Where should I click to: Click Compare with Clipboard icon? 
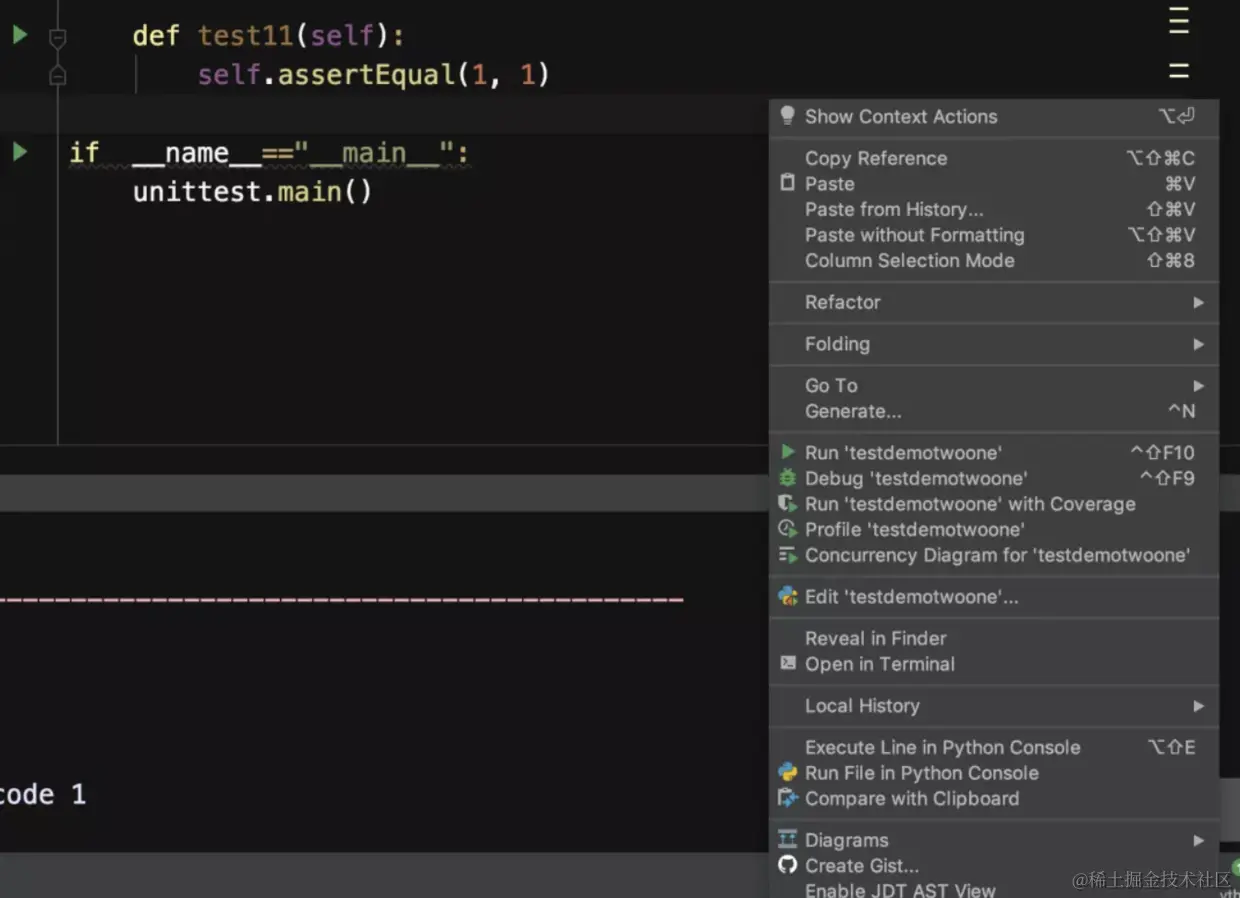[788, 798]
